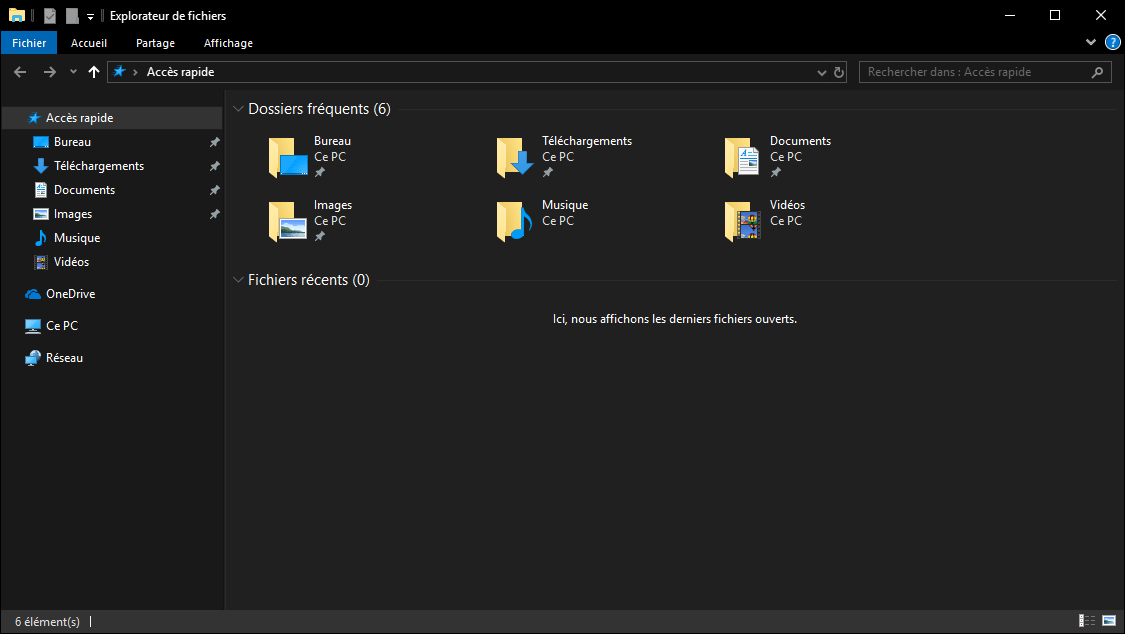Select Réseau in the navigation pane
Image resolution: width=1125 pixels, height=634 pixels.
tap(64, 358)
